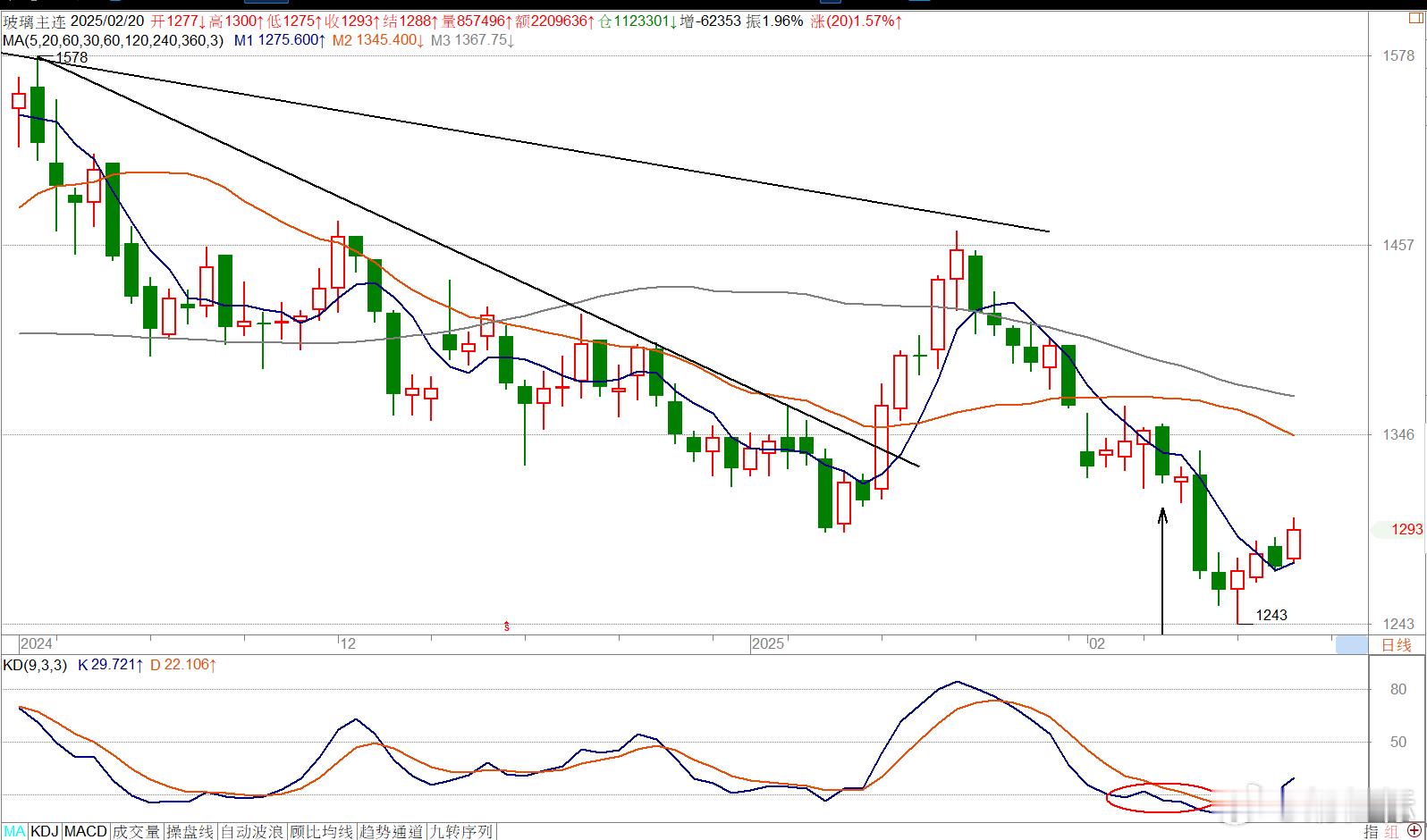The width and height of the screenshot is (1427, 840).
Task: Select the 成交量 volume tab
Action: pos(137,832)
